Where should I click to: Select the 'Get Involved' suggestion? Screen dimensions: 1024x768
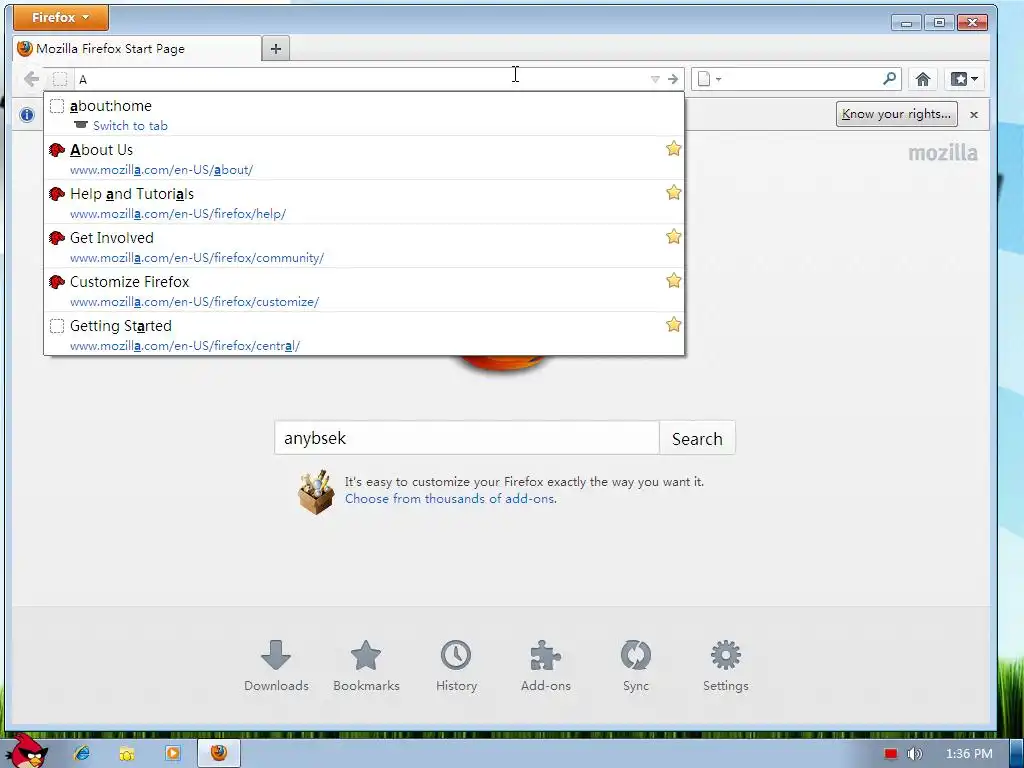coord(364,246)
